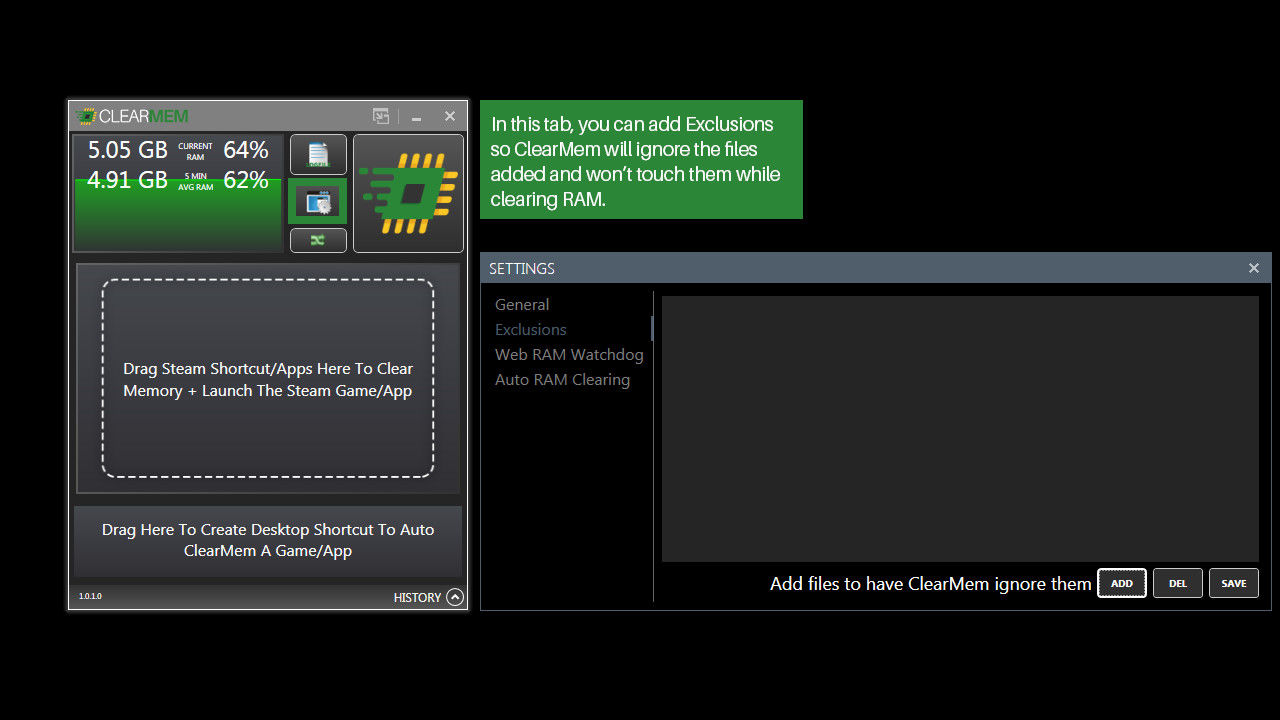
Task: Open the Web RAM Watchdog section
Action: click(569, 354)
